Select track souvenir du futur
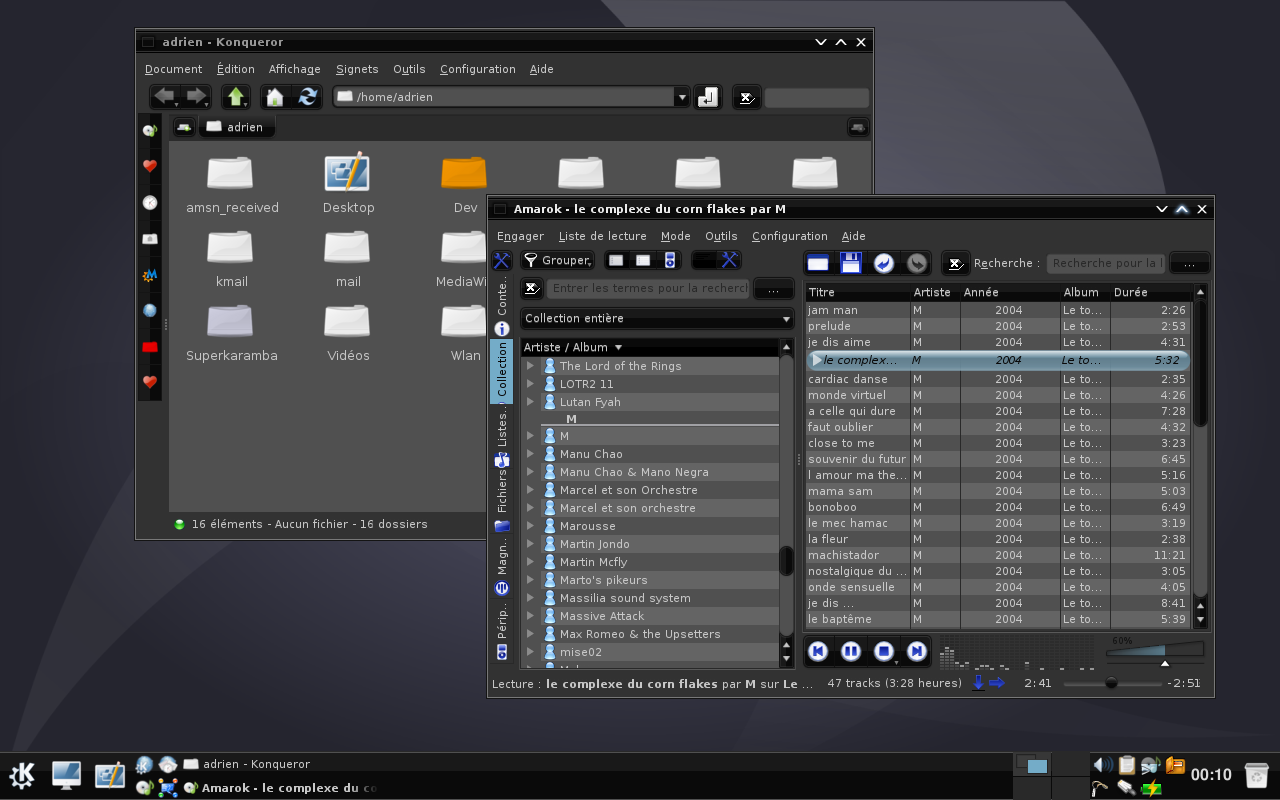This screenshot has height=800, width=1280. pyautogui.click(x=997, y=459)
